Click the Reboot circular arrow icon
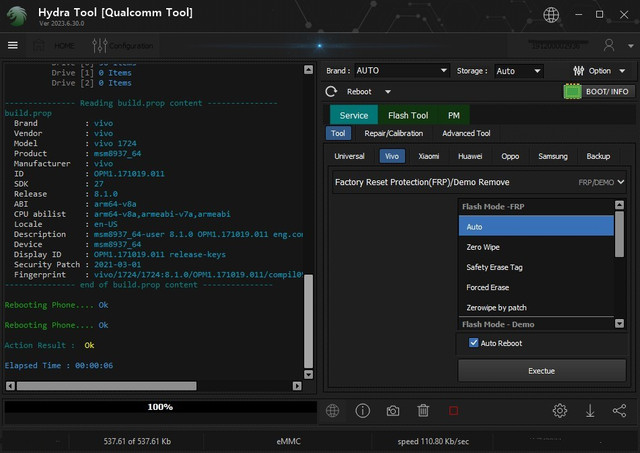The height and width of the screenshot is (453, 640). [x=331, y=91]
